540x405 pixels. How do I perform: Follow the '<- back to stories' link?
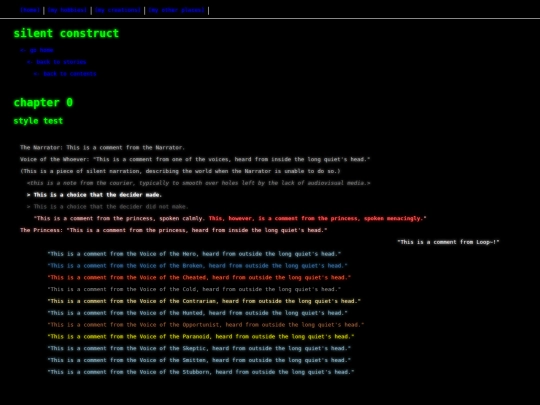56,62
